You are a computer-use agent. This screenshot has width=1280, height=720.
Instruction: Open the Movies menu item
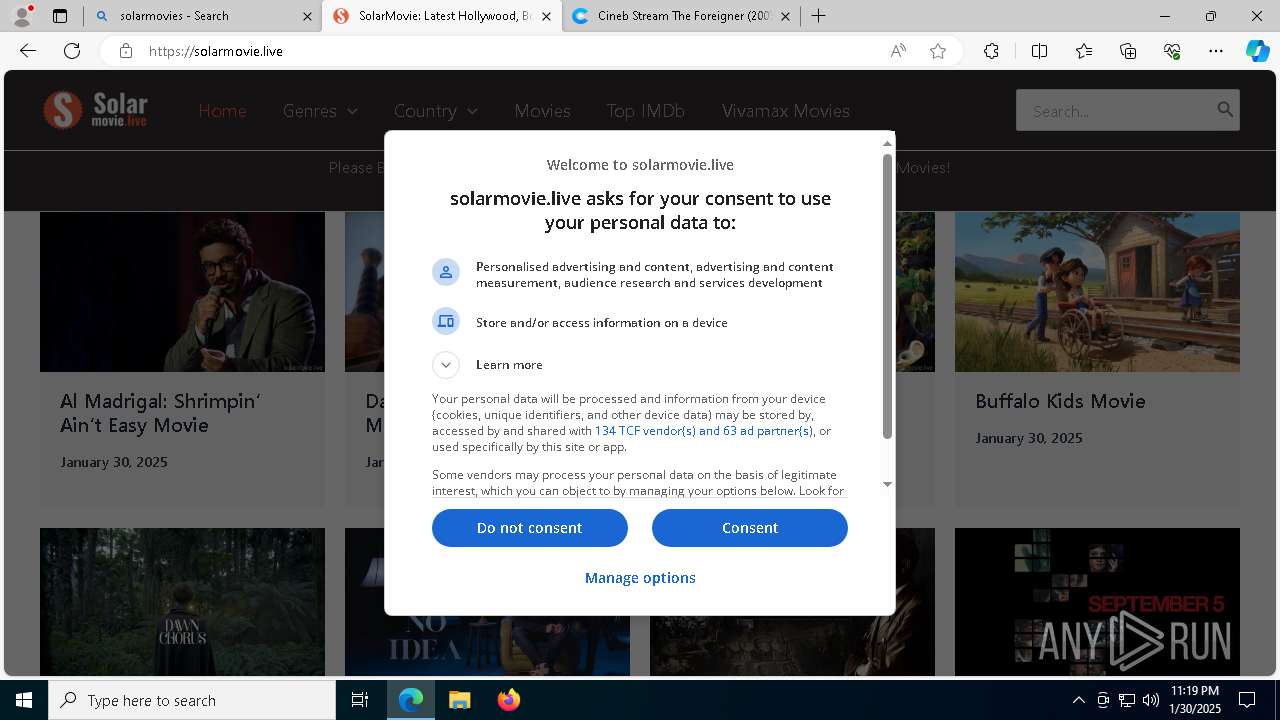[x=542, y=111]
